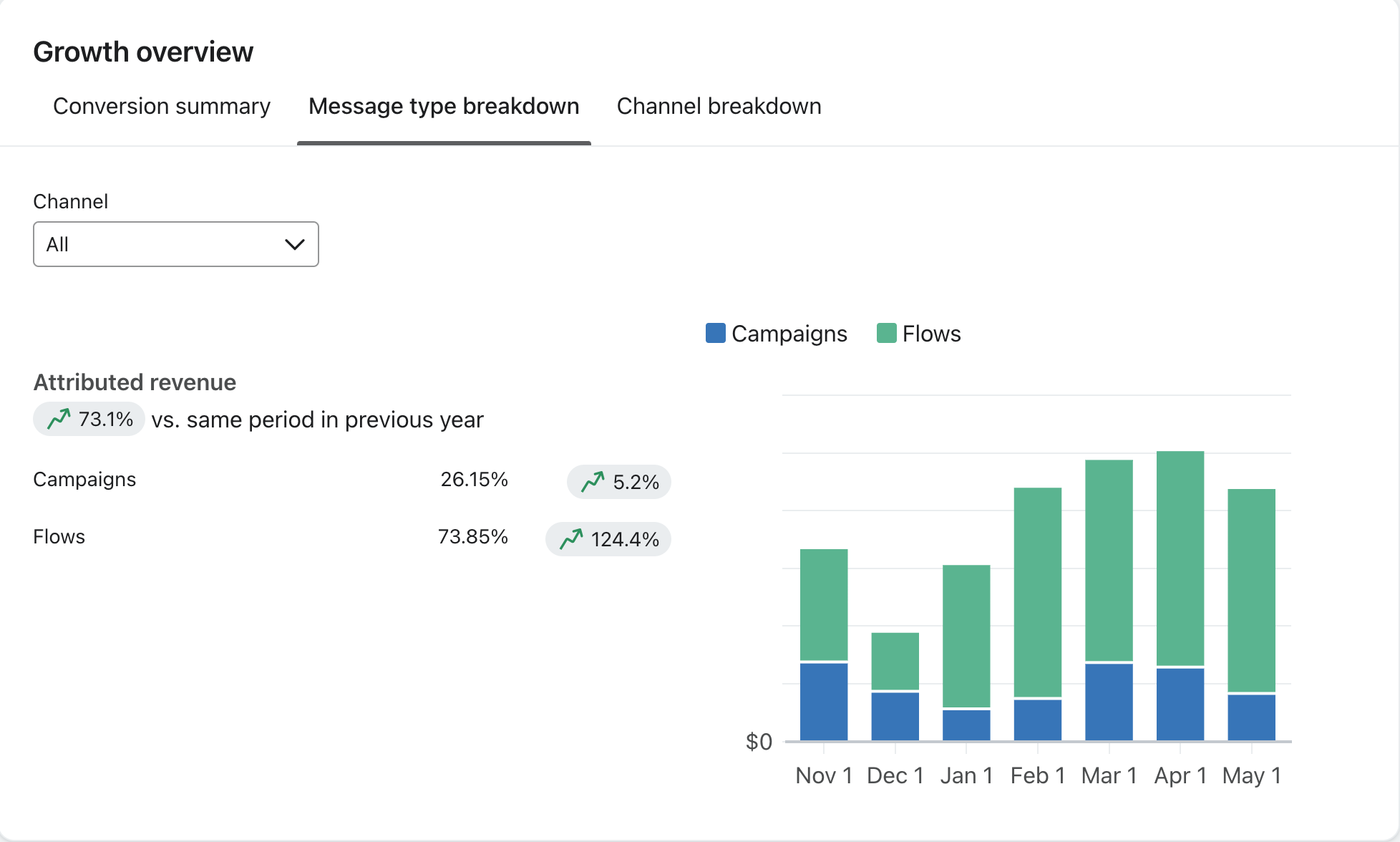The height and width of the screenshot is (842, 1400).
Task: Click the Flows row label
Action: (x=59, y=536)
